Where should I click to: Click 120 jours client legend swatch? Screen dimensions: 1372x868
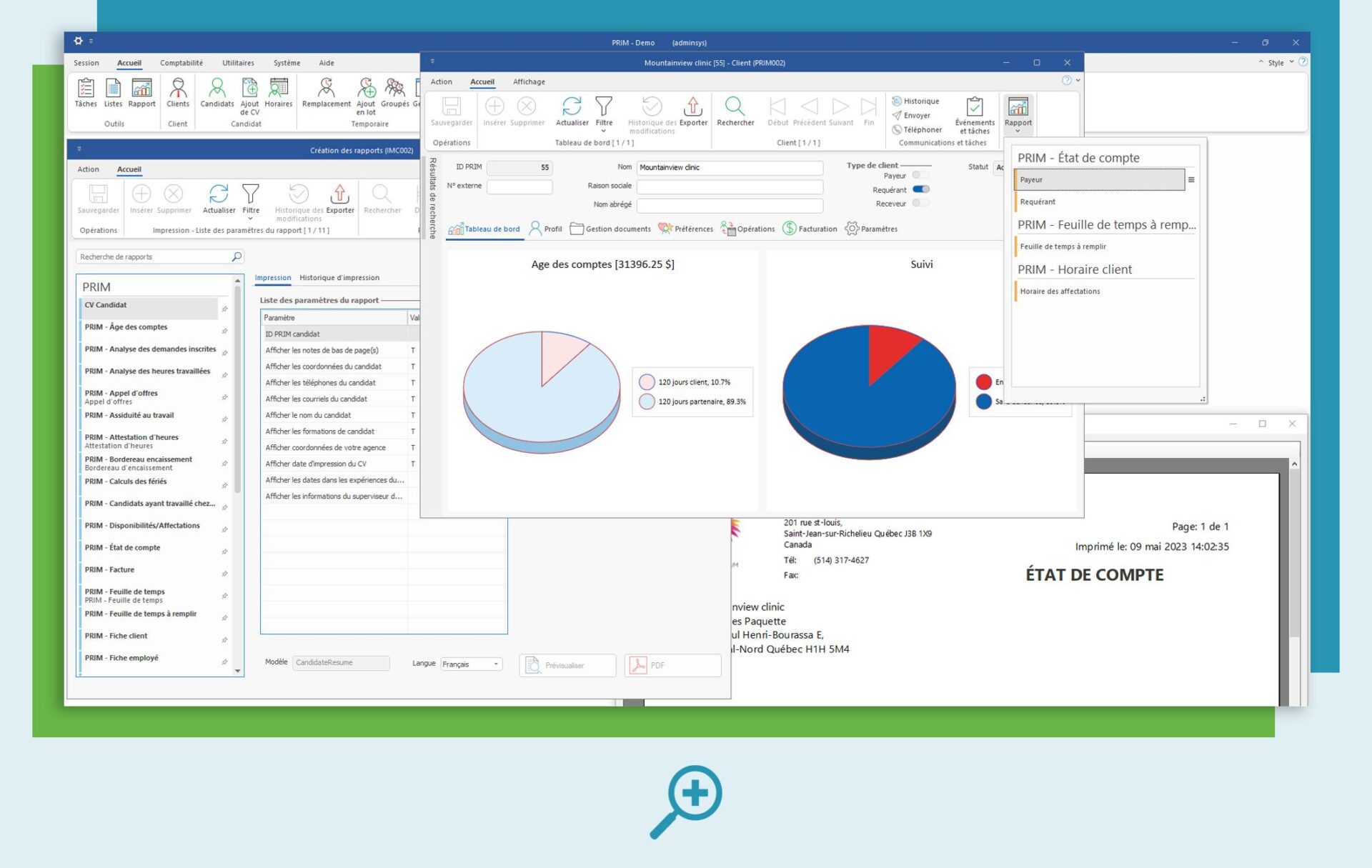[x=647, y=382]
